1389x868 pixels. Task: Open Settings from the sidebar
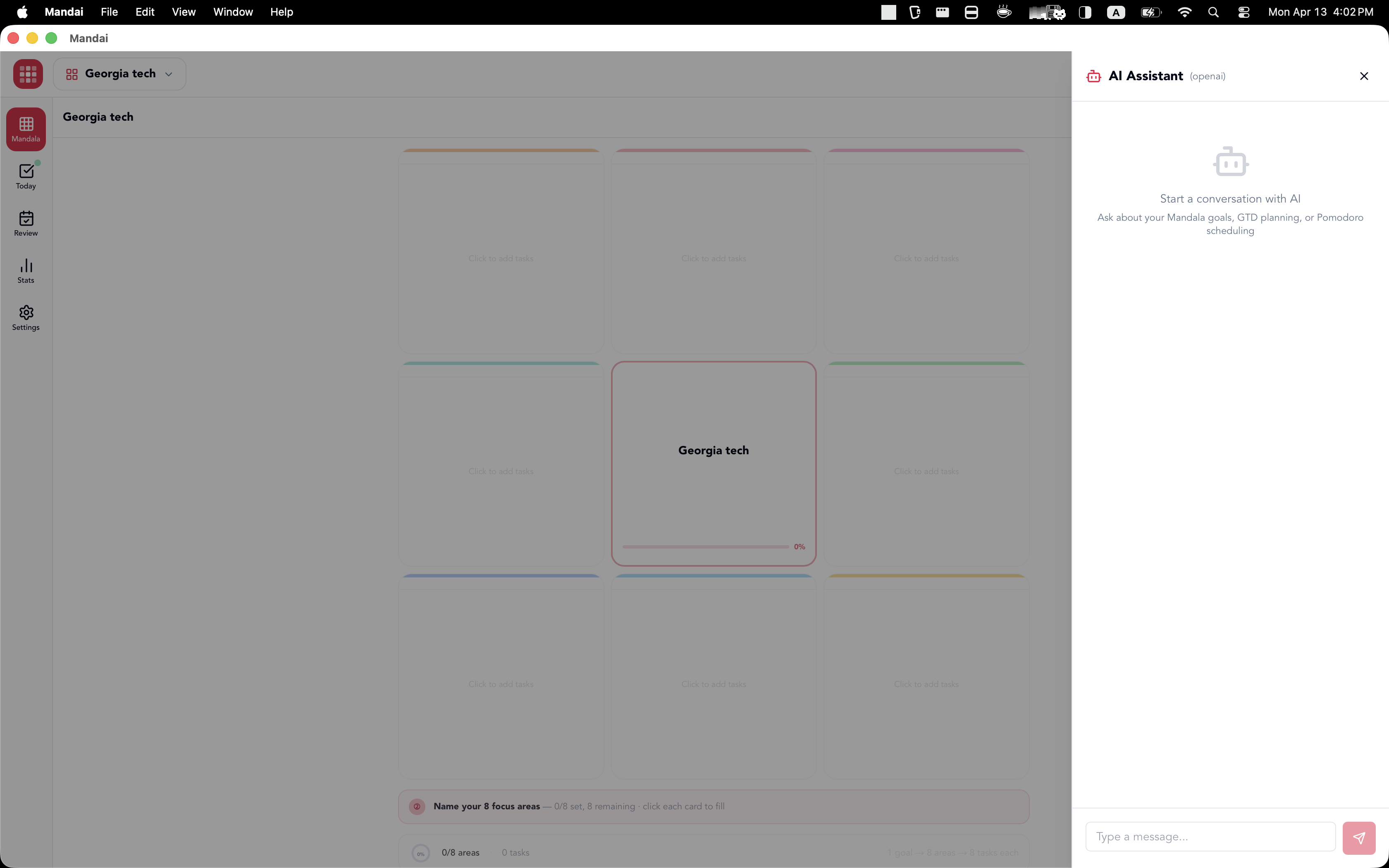(26, 317)
